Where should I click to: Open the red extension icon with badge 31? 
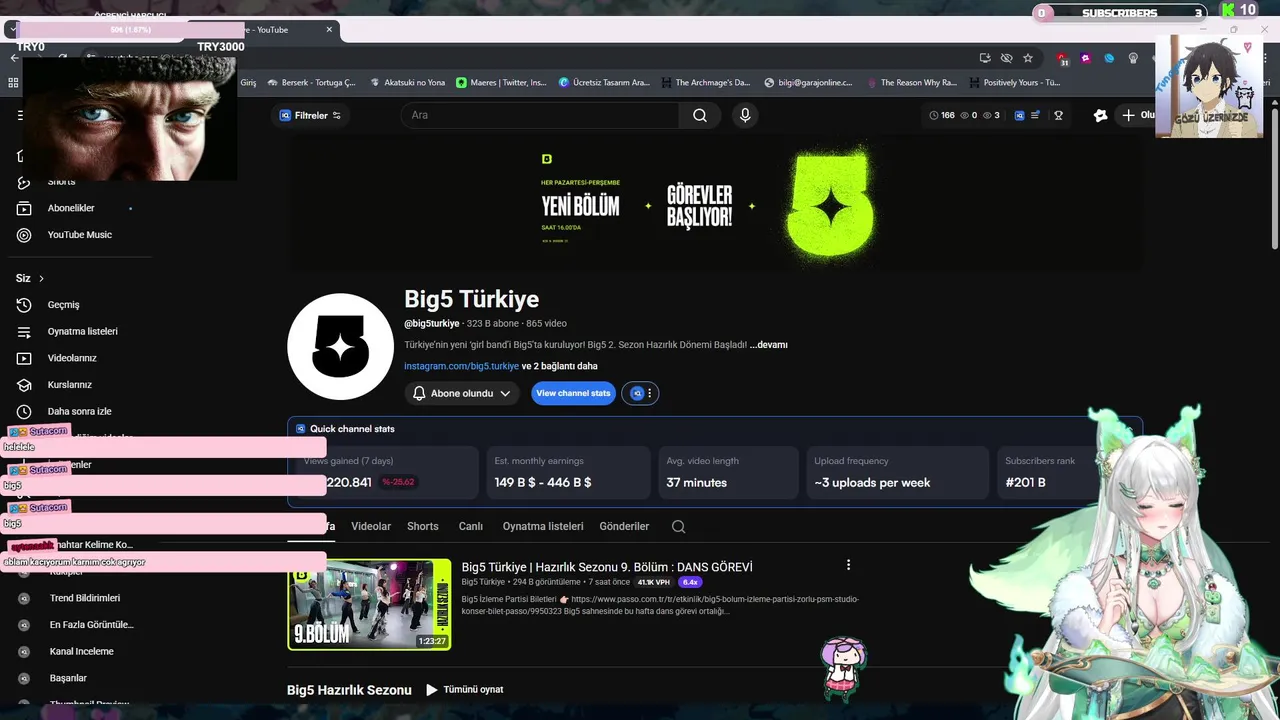[1062, 59]
